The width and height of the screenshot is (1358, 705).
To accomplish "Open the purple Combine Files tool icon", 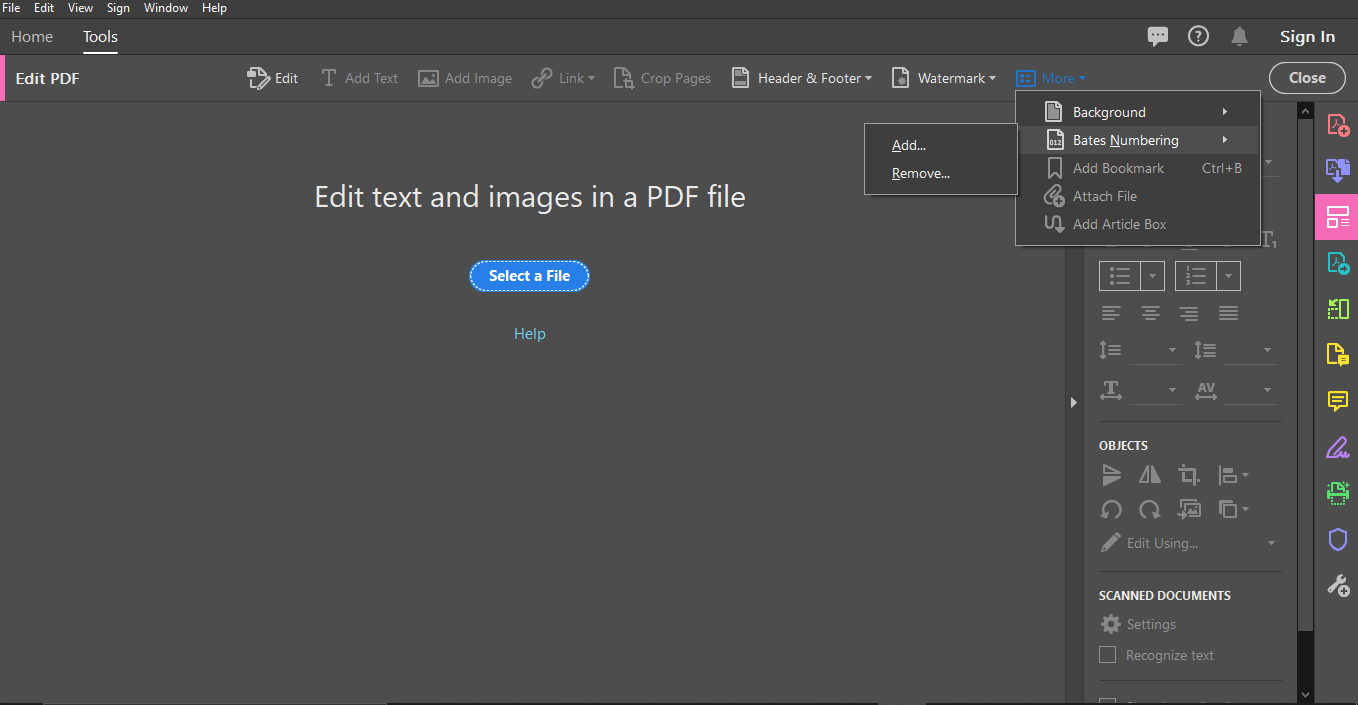I will (1337, 170).
